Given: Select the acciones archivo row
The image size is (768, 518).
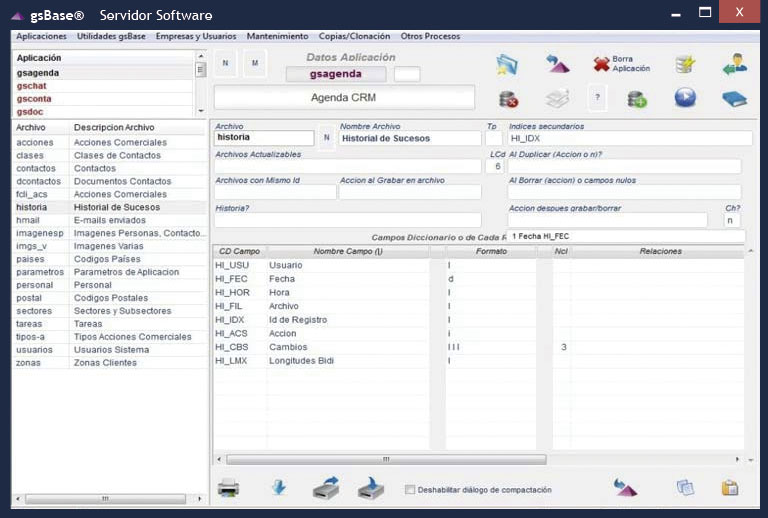Looking at the screenshot, I should 110,142.
